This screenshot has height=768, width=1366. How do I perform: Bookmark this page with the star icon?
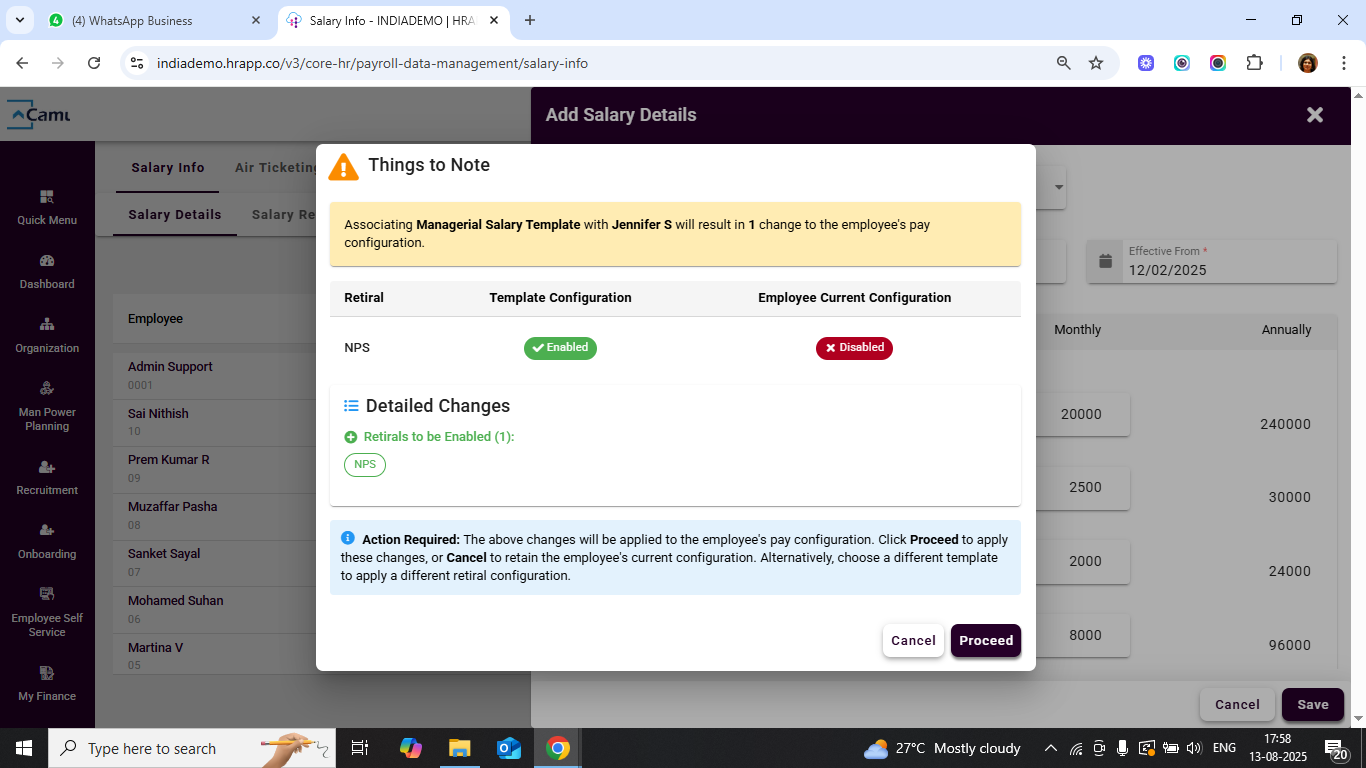point(1096,63)
